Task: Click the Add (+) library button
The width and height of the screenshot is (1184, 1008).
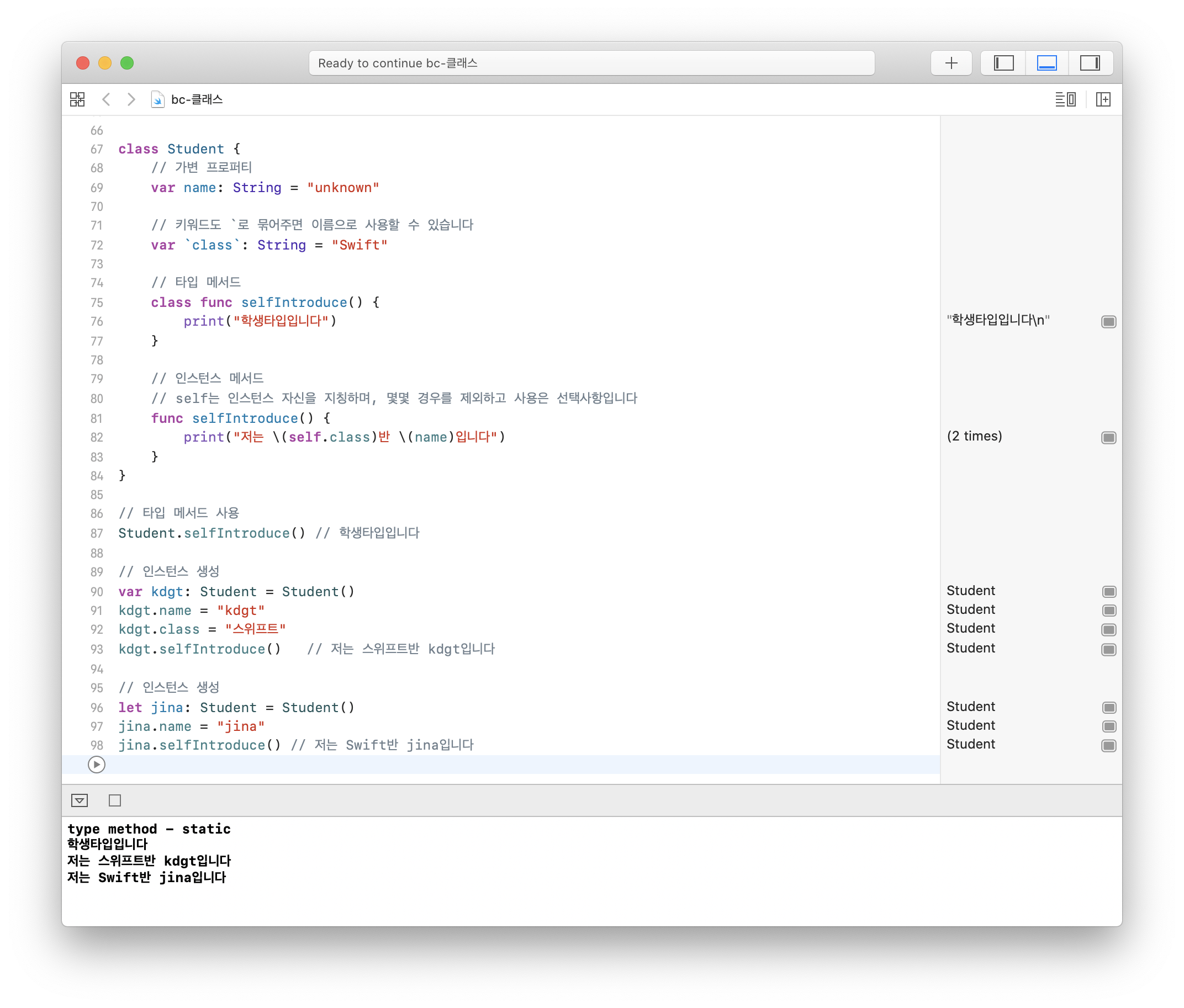Action: point(951,63)
